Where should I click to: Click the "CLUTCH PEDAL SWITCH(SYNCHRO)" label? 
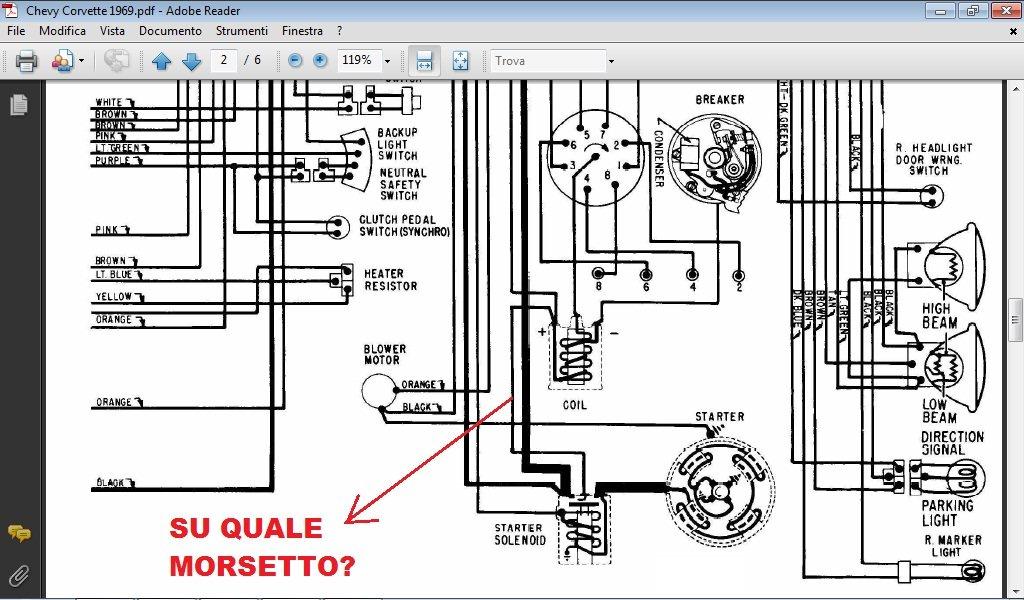click(x=404, y=226)
